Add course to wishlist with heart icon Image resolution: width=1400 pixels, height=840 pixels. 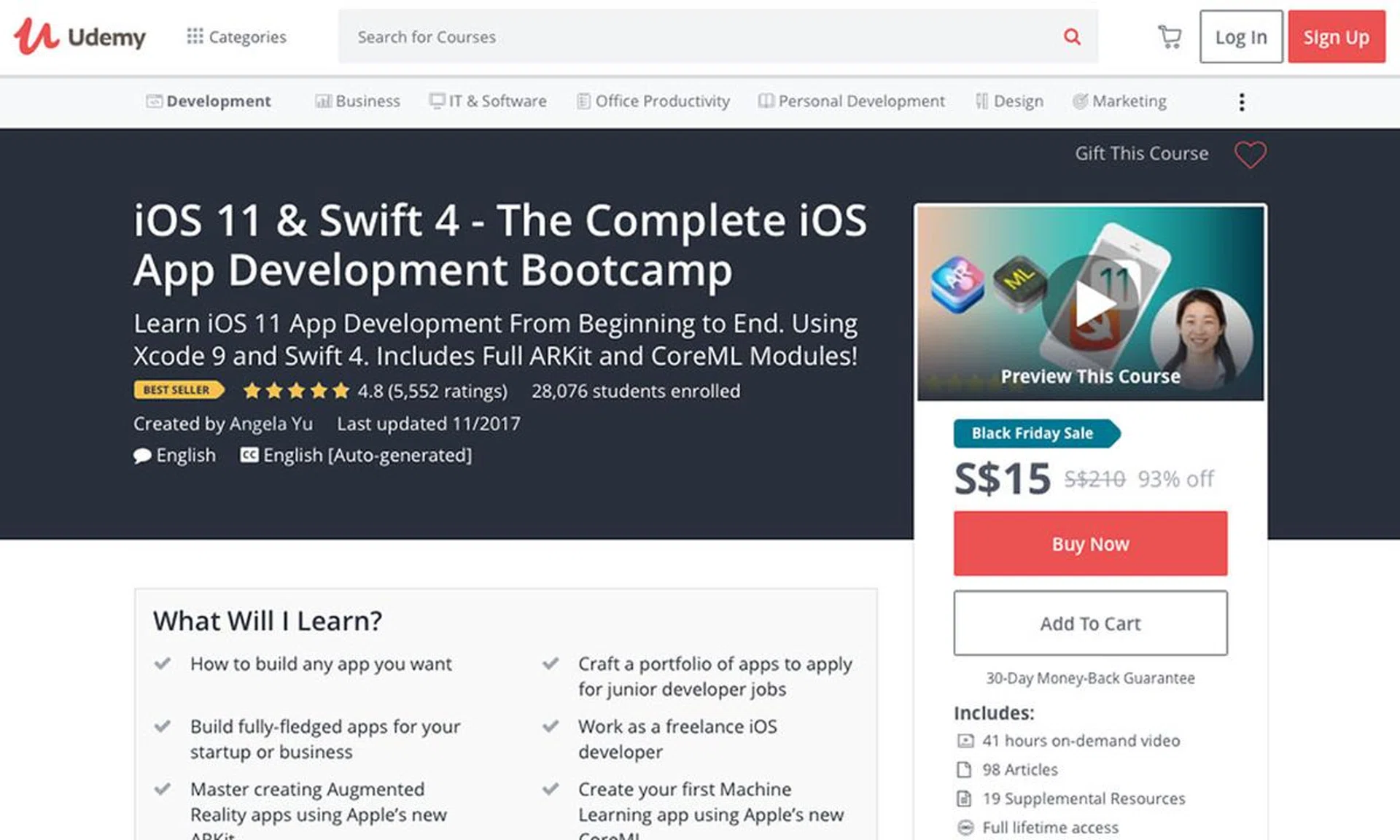click(1250, 155)
